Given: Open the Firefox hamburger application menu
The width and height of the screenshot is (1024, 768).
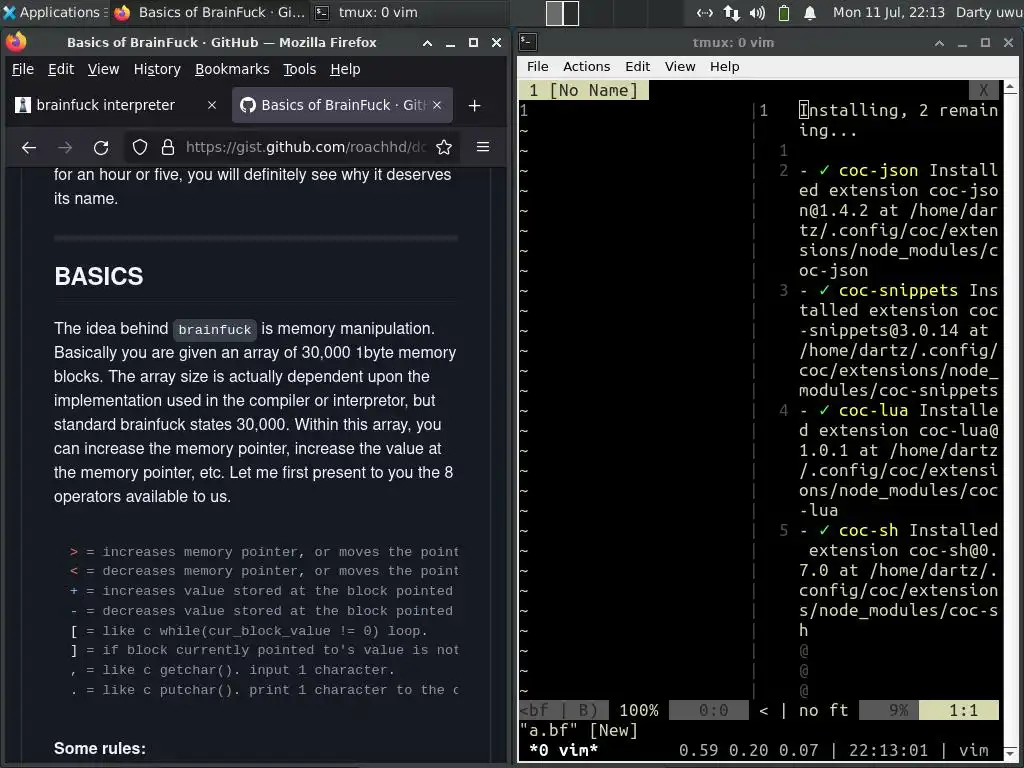Looking at the screenshot, I should (483, 148).
